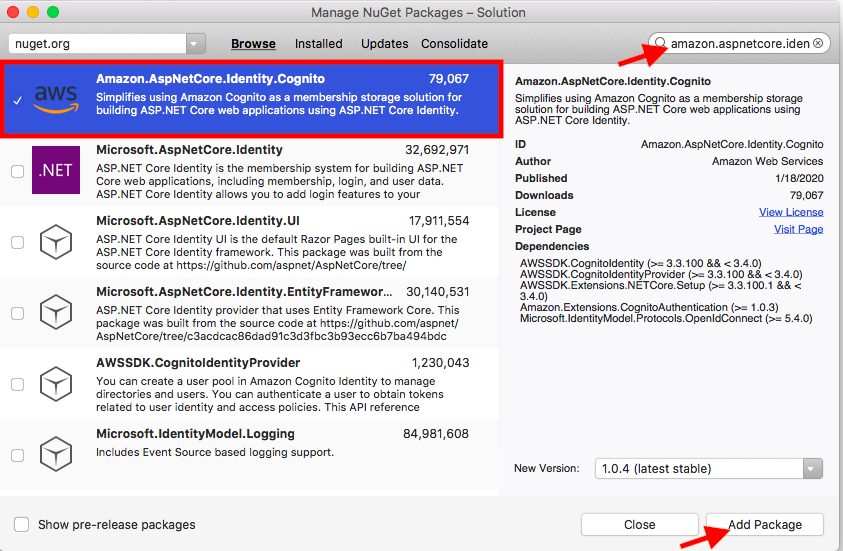Click the Dependencies heading in the details pane
The image size is (843, 551).
[552, 246]
